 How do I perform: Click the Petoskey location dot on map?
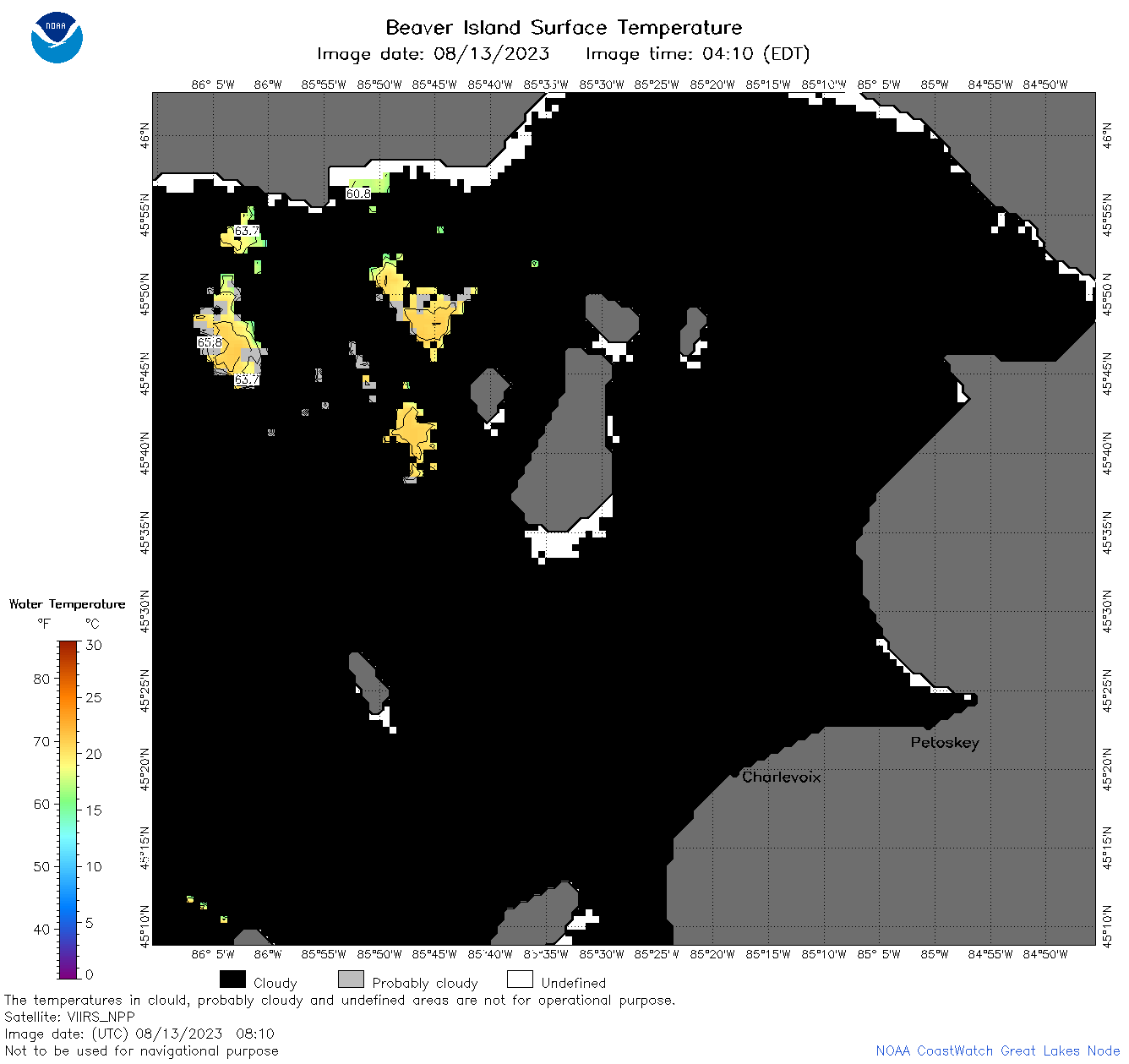coord(928,726)
